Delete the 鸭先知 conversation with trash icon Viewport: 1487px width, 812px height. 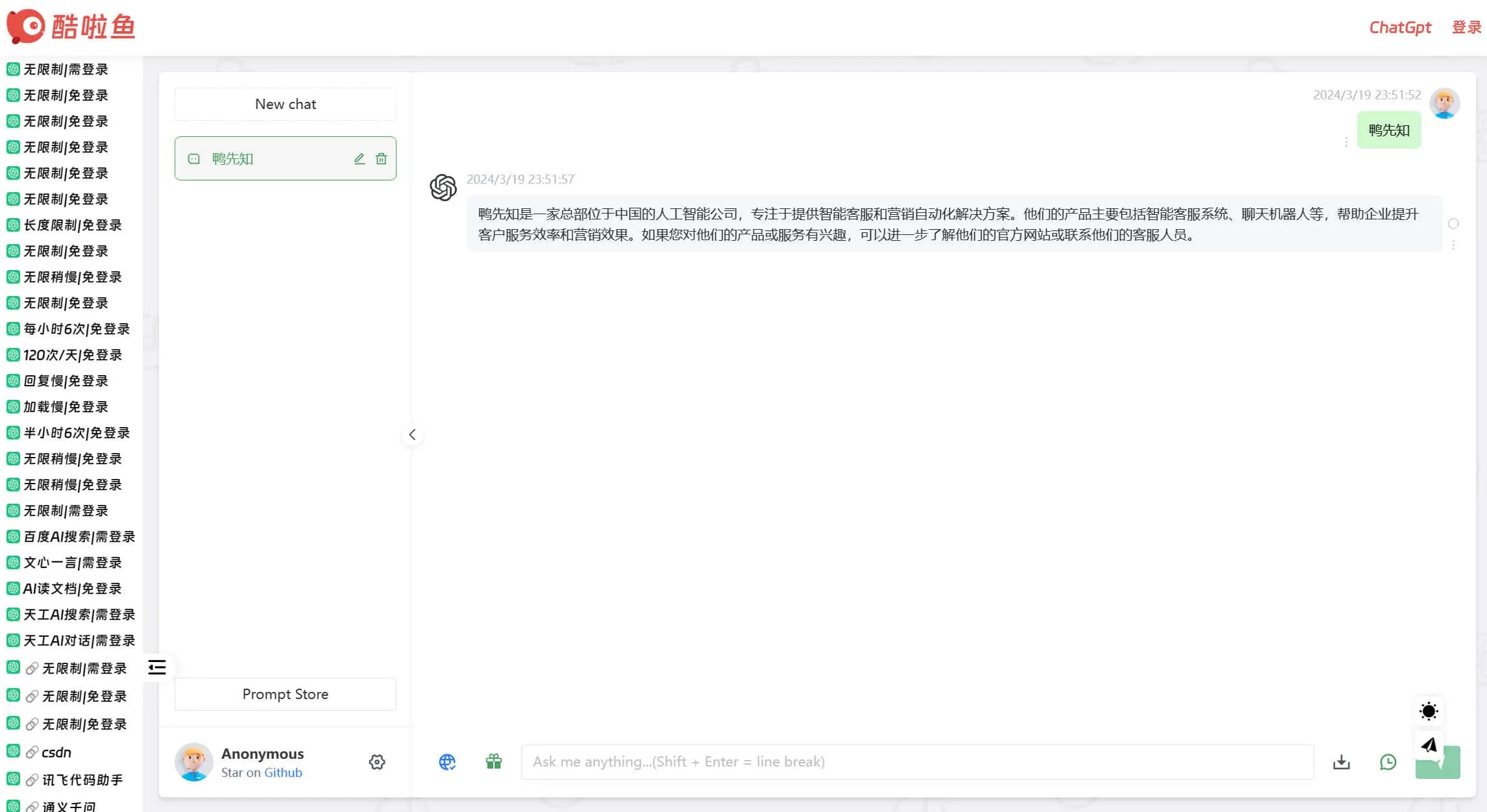click(x=381, y=158)
